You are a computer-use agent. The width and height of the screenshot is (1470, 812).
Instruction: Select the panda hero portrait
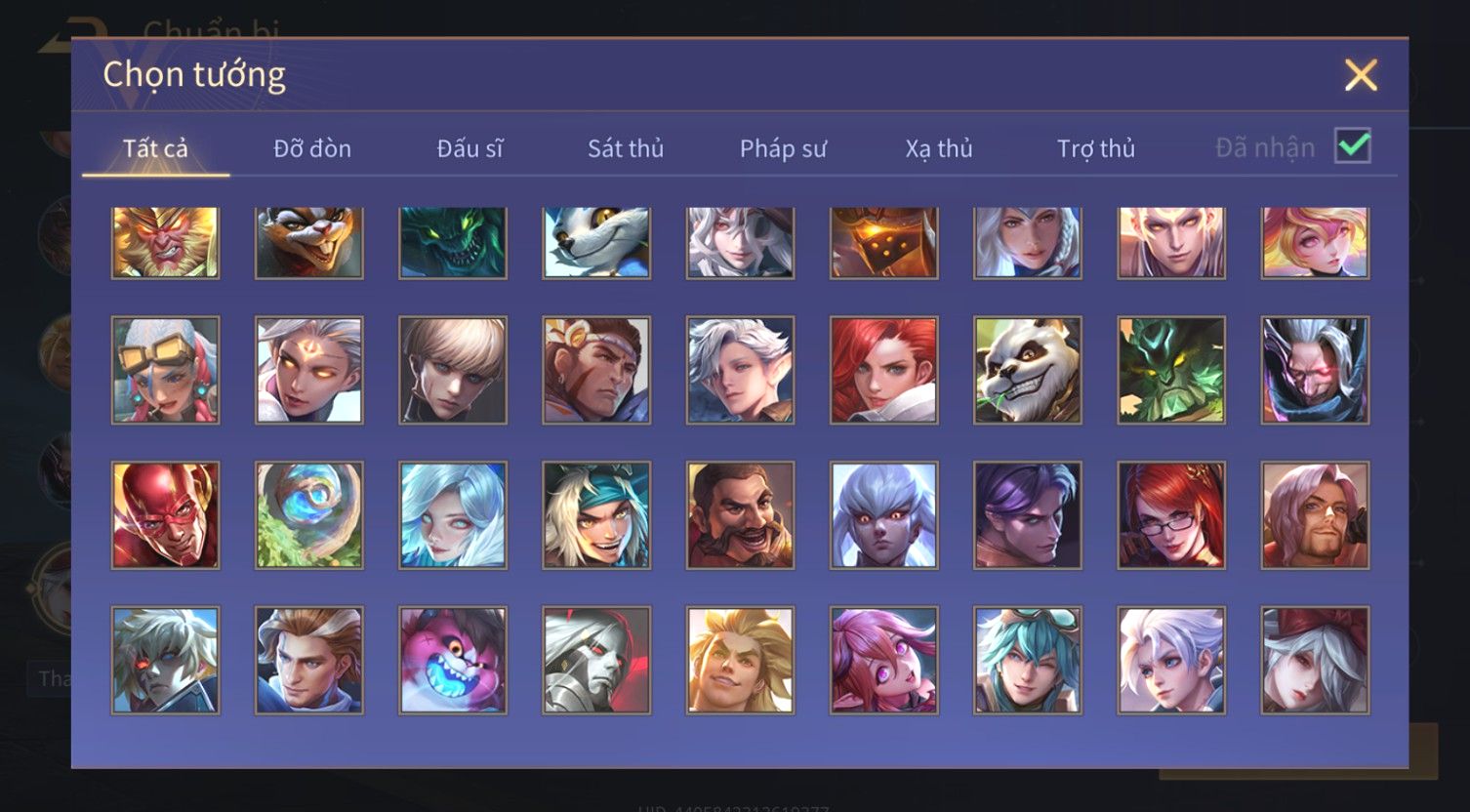[x=1027, y=370]
